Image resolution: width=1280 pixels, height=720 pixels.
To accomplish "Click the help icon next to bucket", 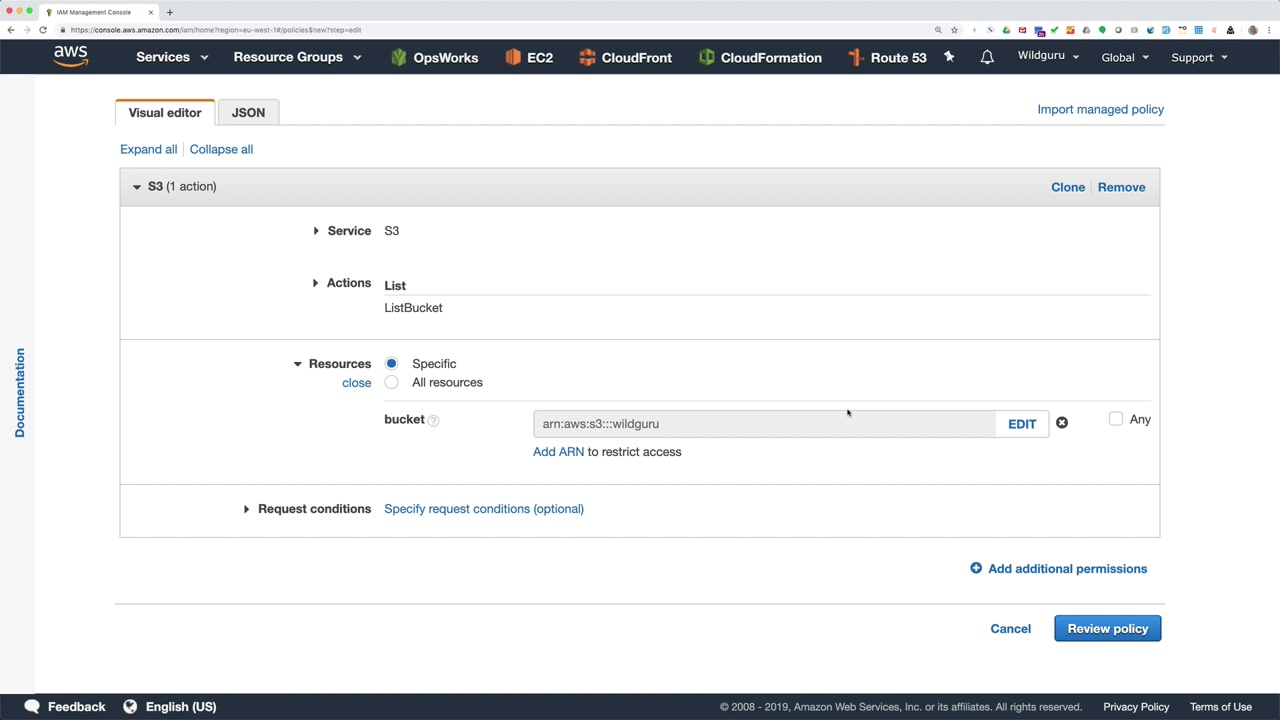I will click(x=434, y=421).
